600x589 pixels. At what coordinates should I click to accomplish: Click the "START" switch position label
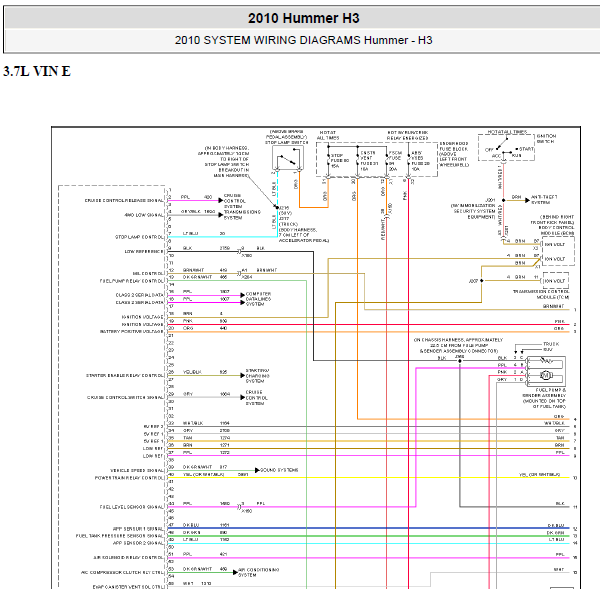click(x=526, y=149)
